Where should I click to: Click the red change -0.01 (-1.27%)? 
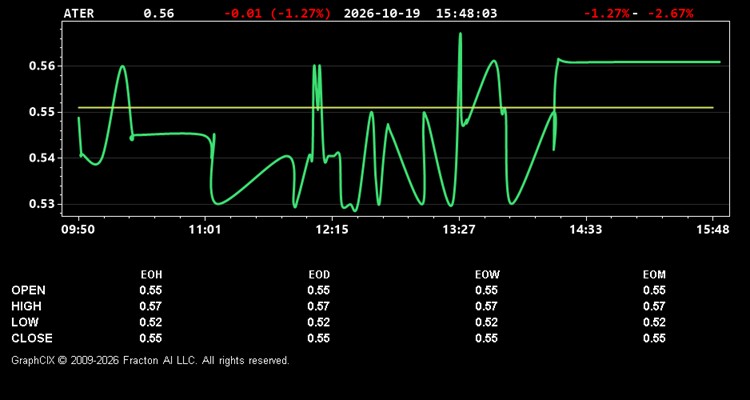(x=277, y=13)
